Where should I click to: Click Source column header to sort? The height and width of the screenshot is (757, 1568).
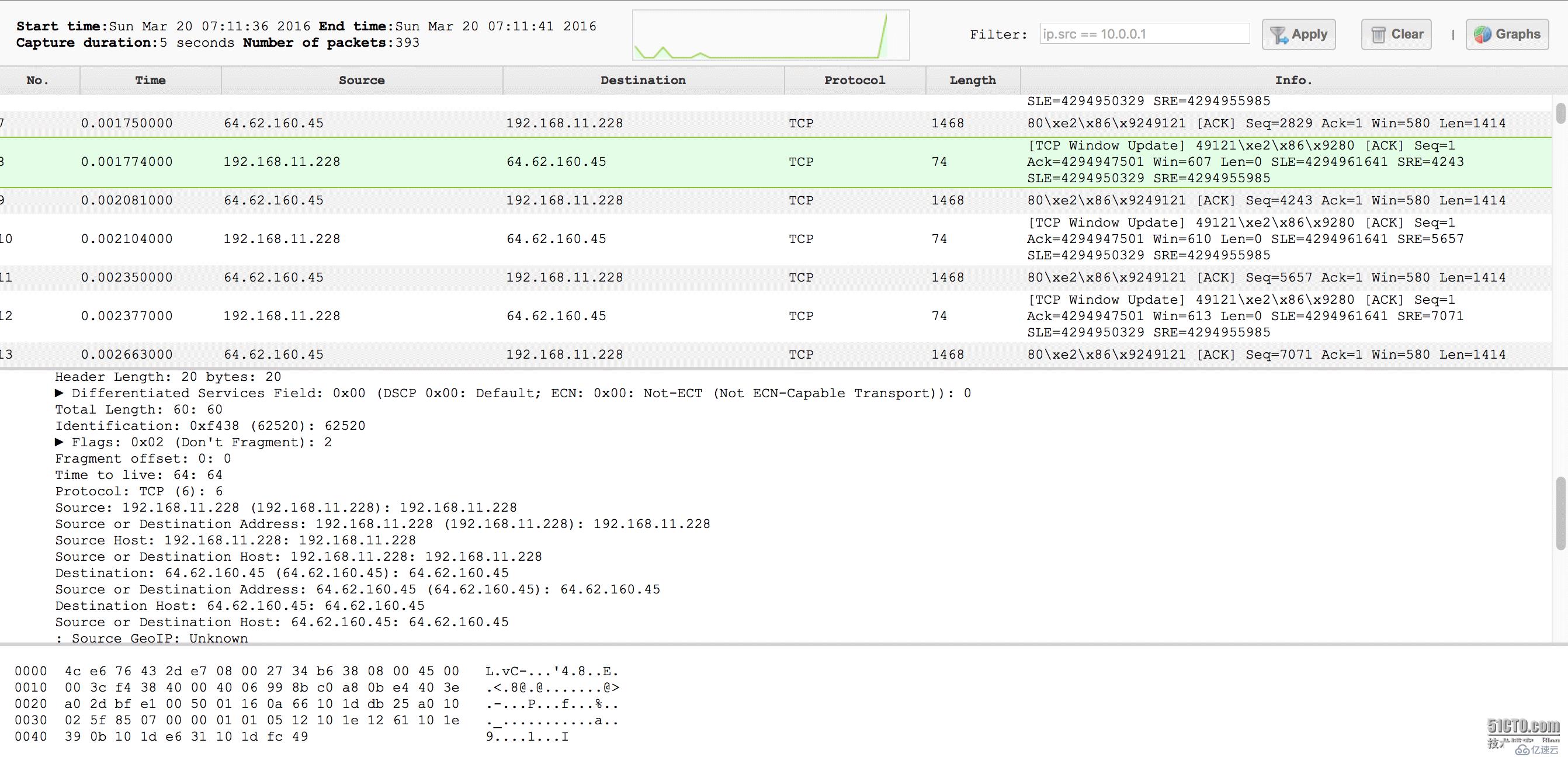[x=361, y=80]
